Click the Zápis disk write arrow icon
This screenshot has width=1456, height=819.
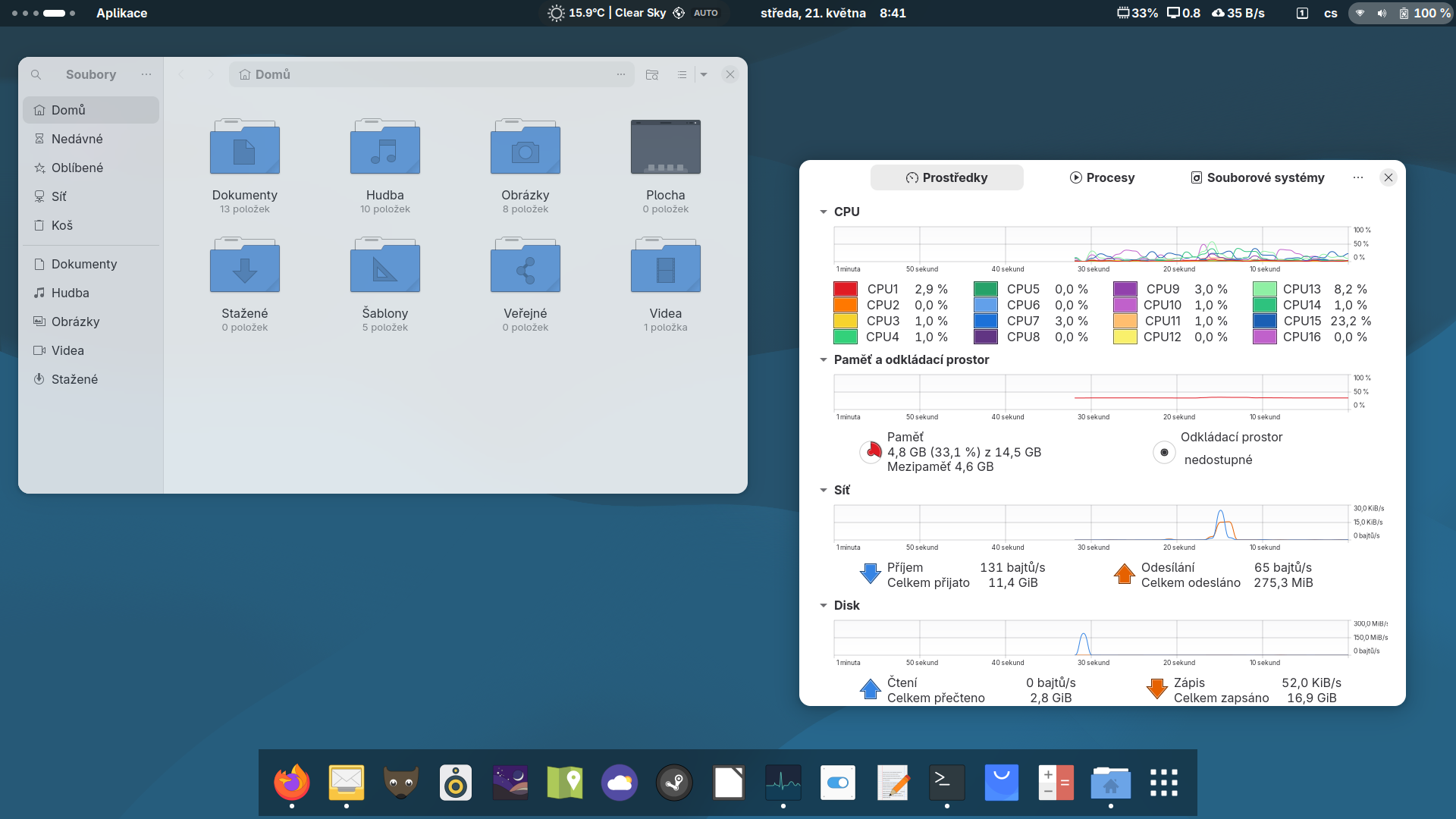coord(1157,689)
